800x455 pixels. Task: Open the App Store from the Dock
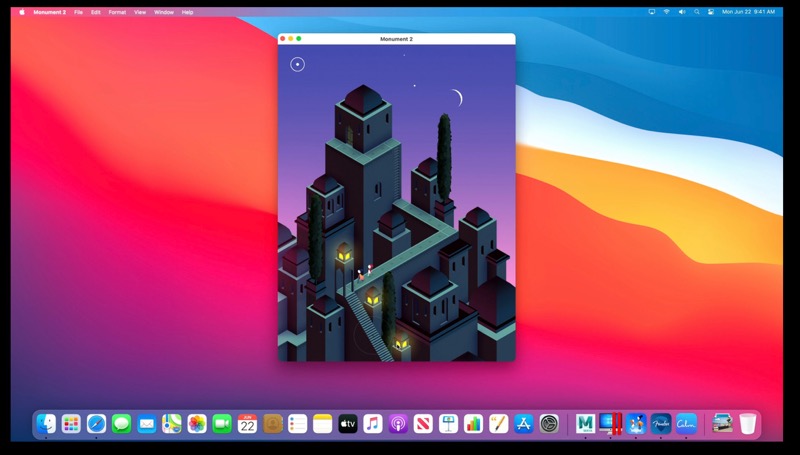(523, 423)
